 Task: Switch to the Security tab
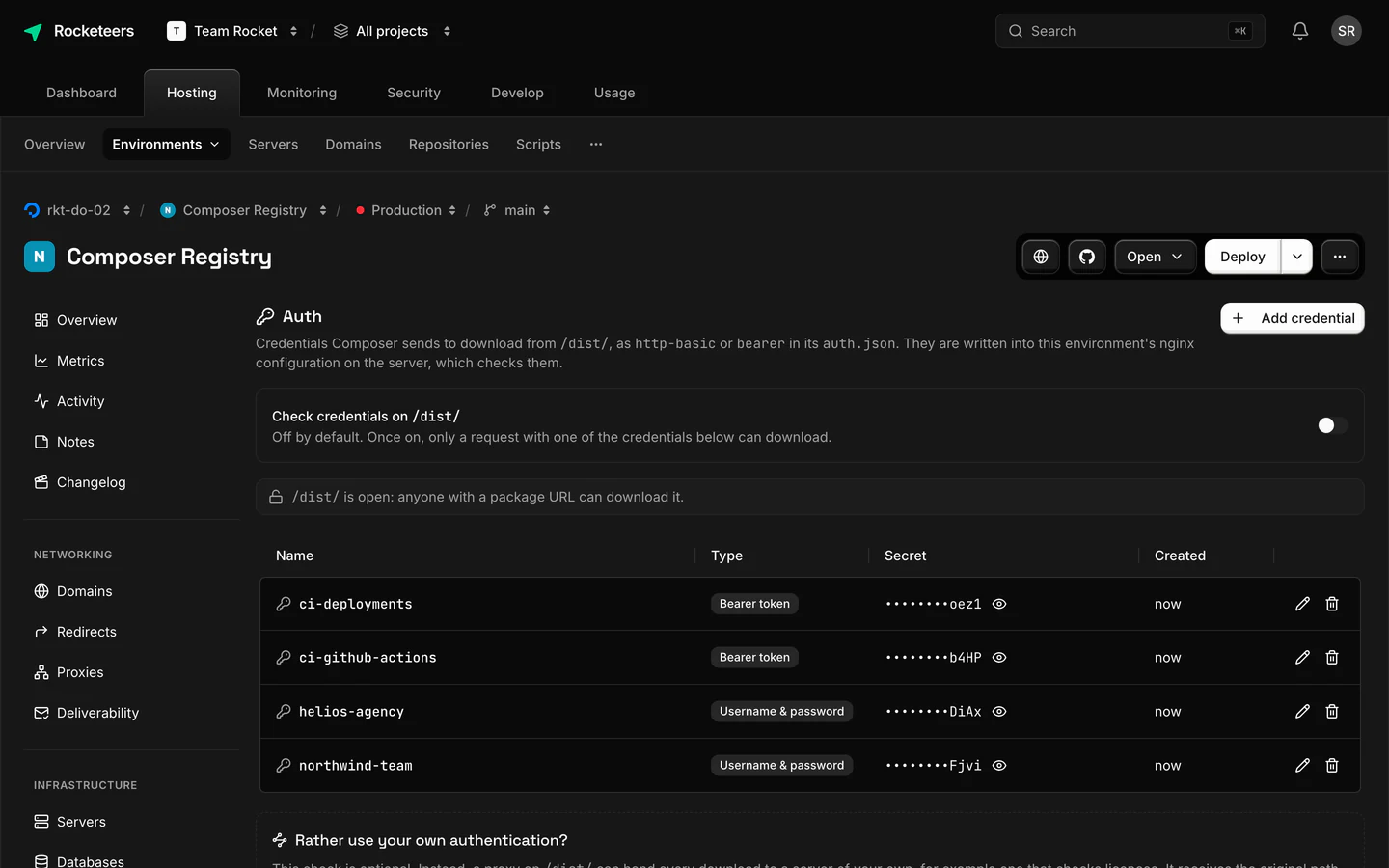point(414,93)
